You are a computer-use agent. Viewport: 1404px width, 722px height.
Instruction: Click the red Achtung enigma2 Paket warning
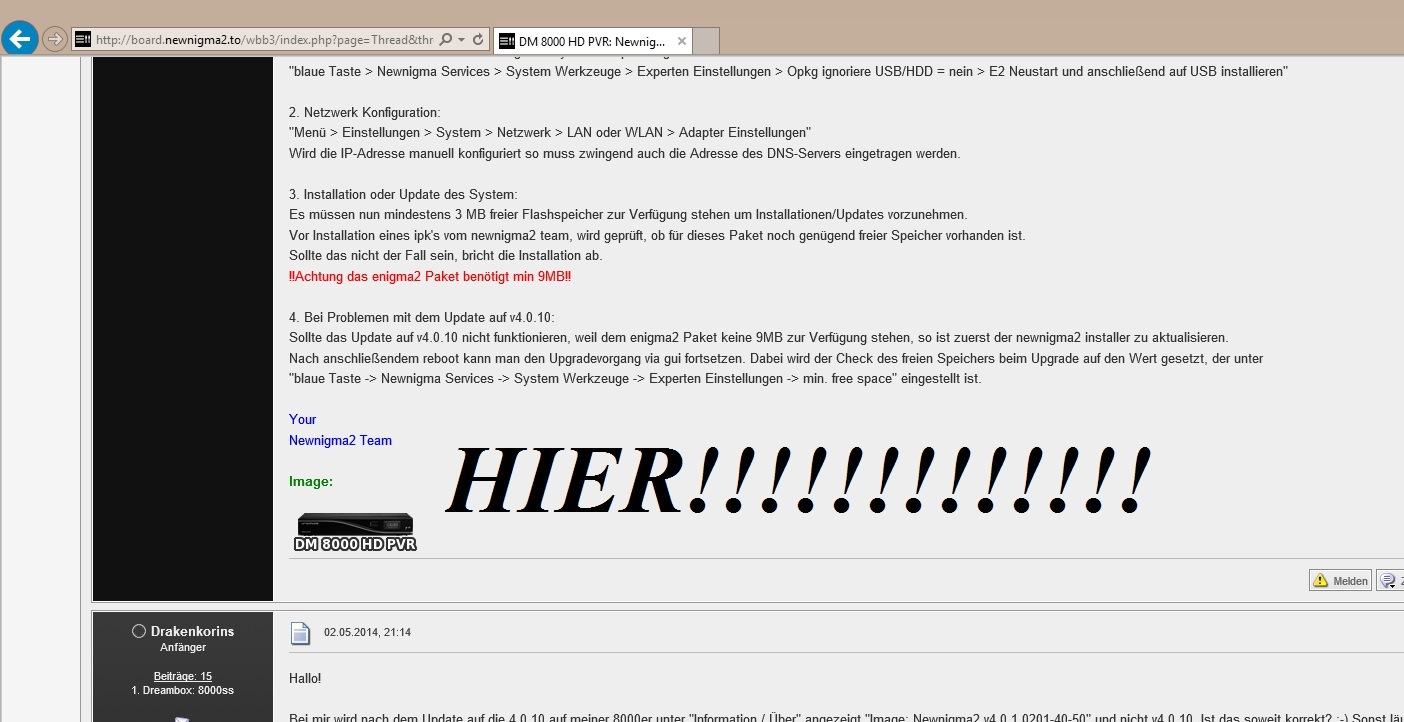(430, 276)
